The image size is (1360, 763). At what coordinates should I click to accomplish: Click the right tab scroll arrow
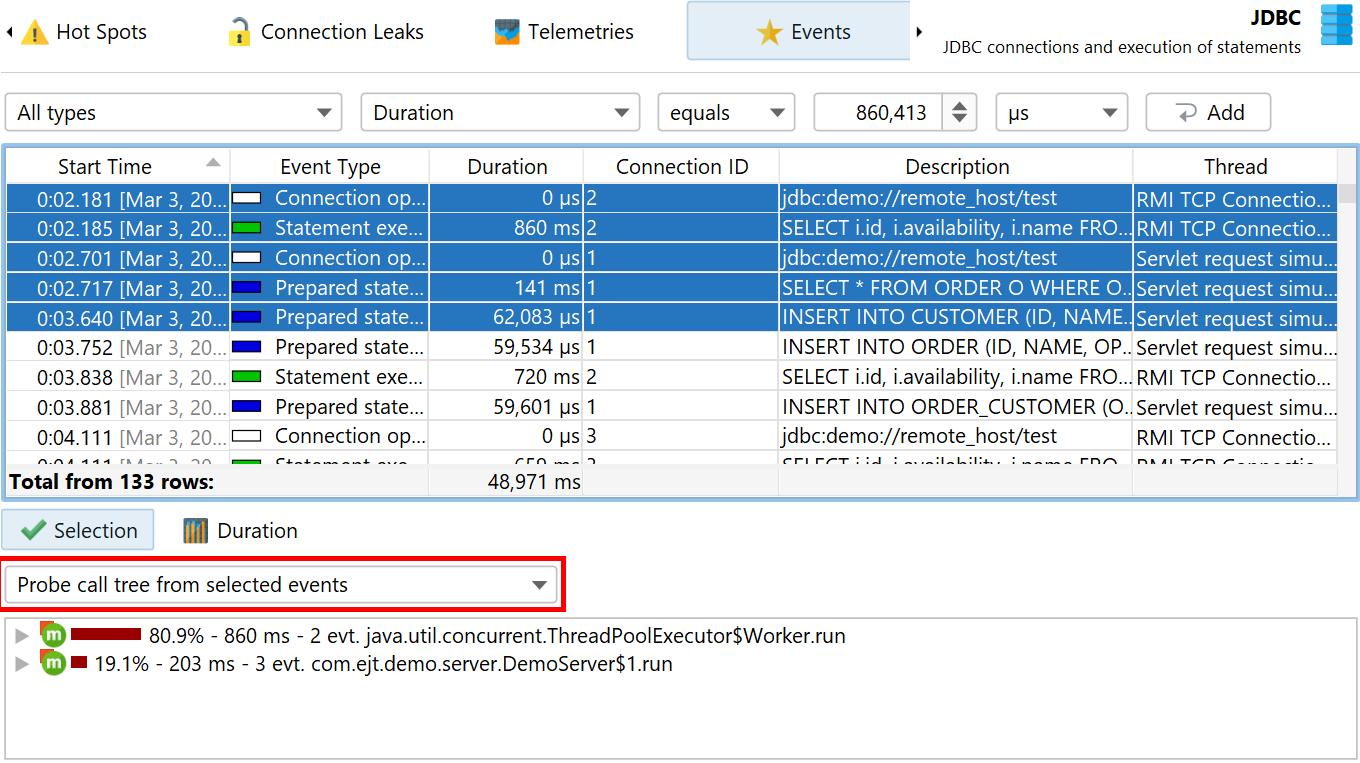click(919, 32)
